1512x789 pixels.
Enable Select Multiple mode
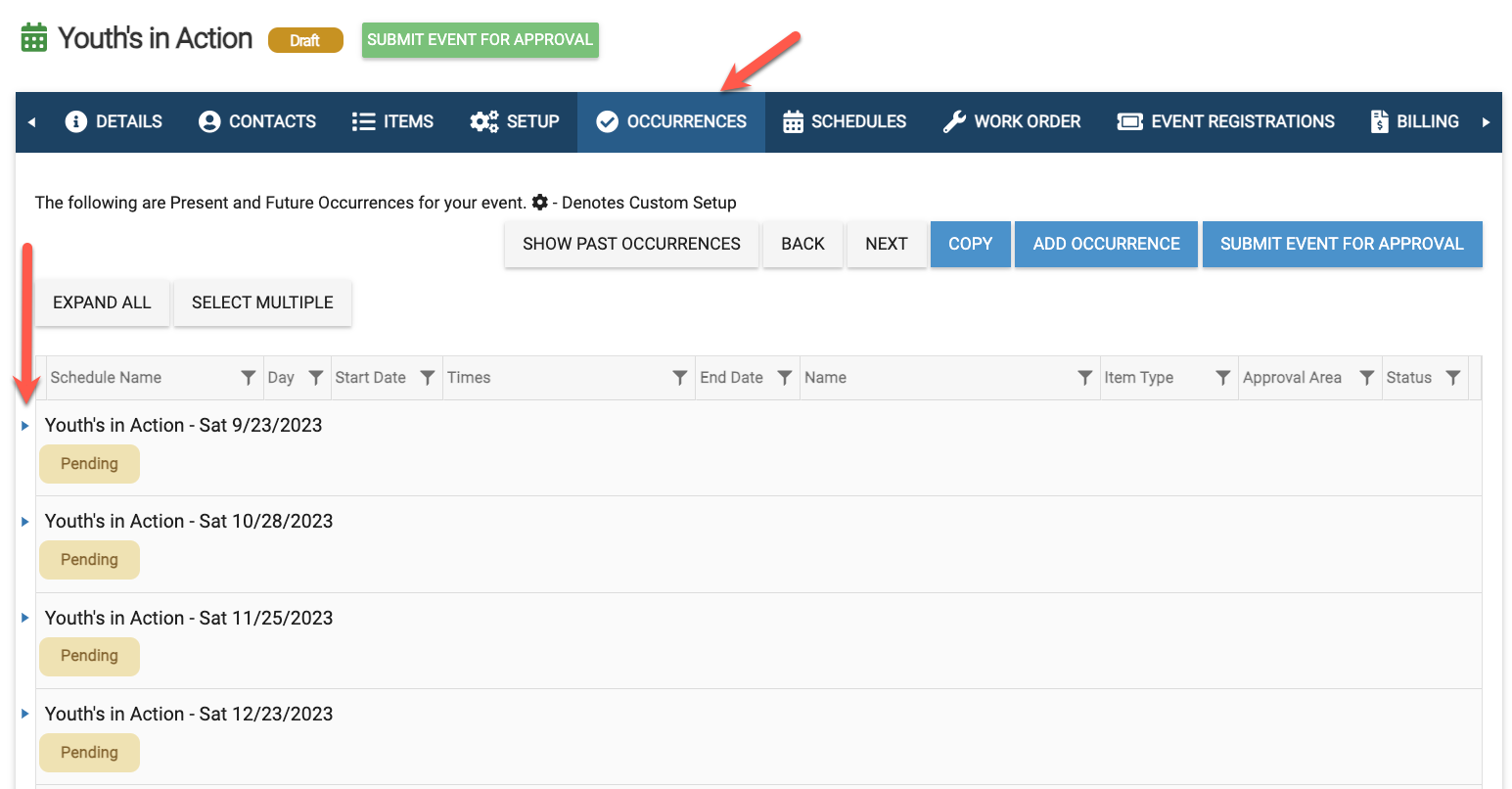click(x=262, y=302)
